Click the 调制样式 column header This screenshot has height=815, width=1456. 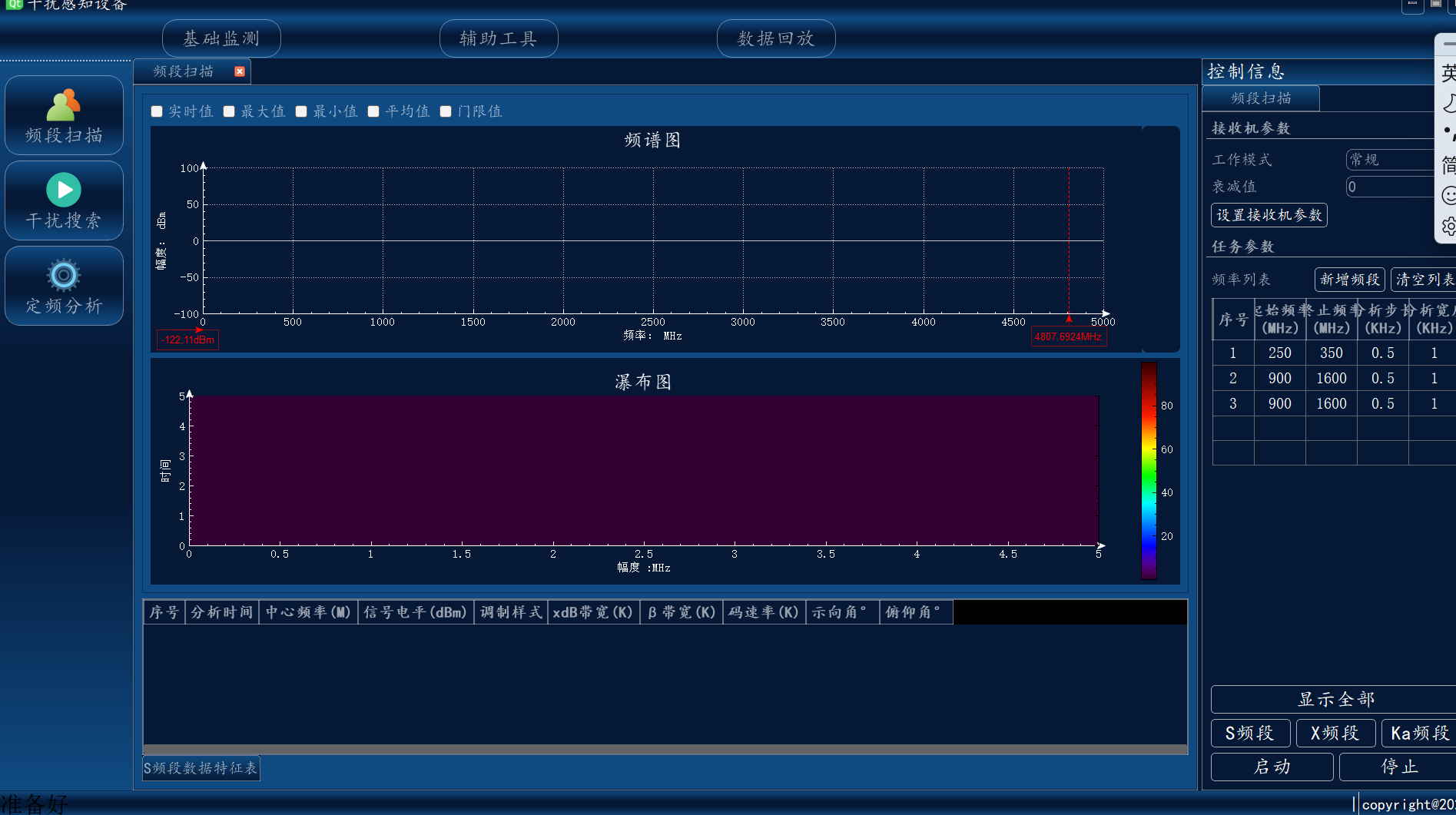click(x=511, y=612)
